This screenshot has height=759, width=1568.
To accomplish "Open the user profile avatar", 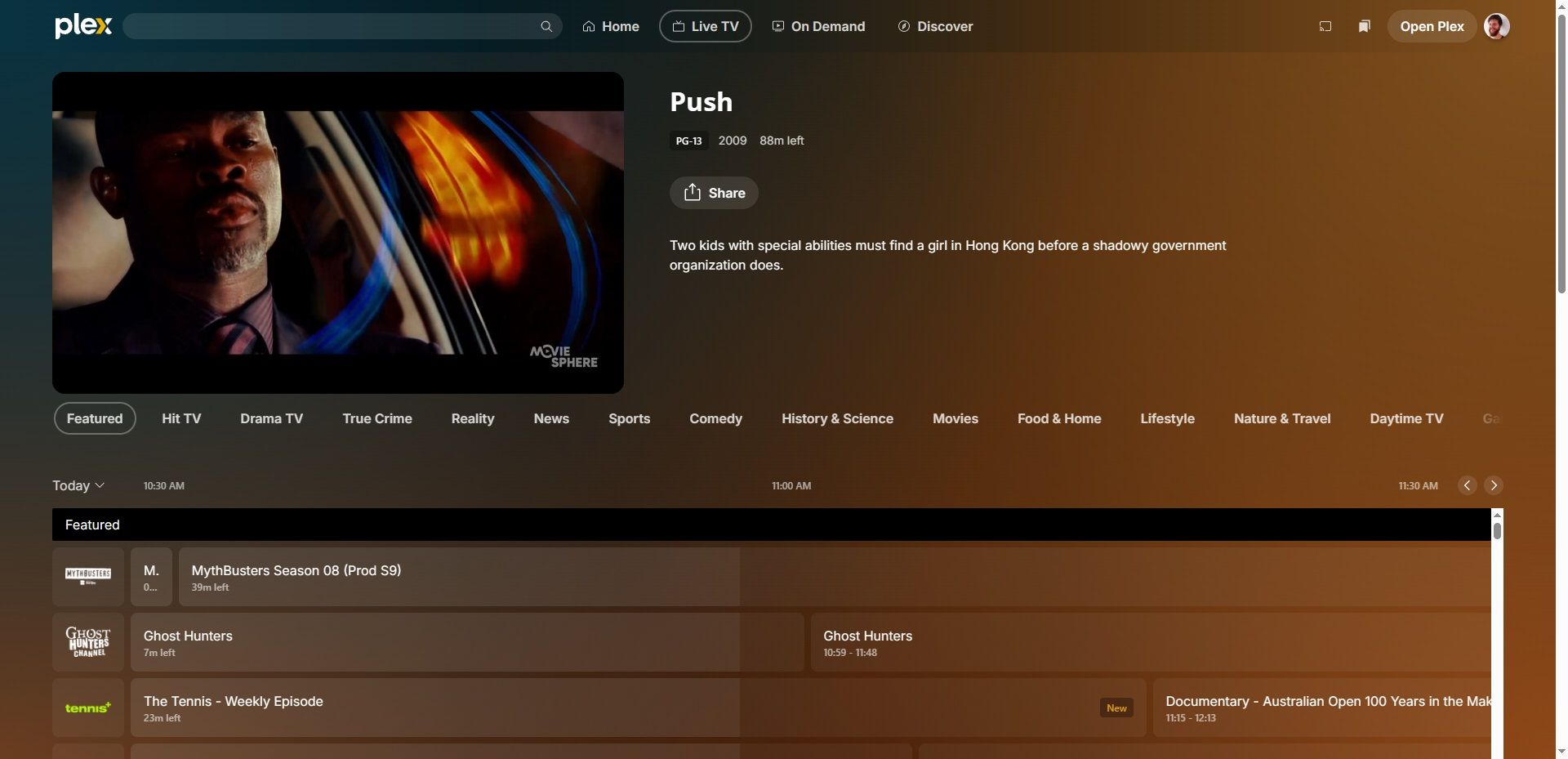I will coord(1496,26).
